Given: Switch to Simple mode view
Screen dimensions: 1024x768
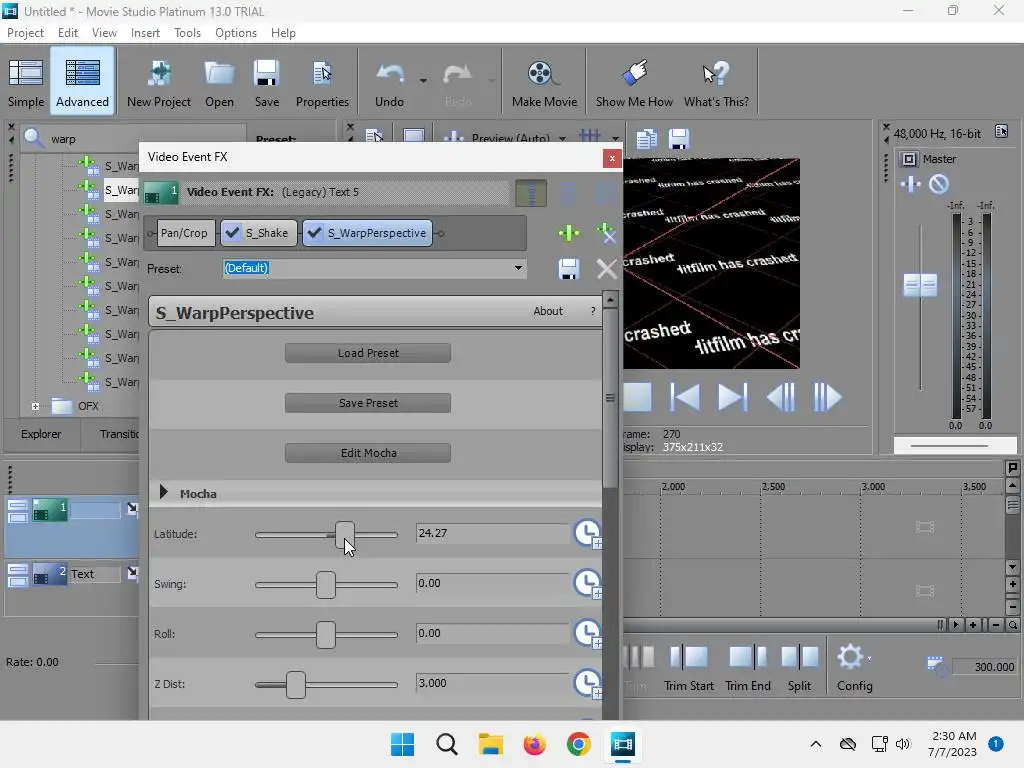Looking at the screenshot, I should [26, 82].
